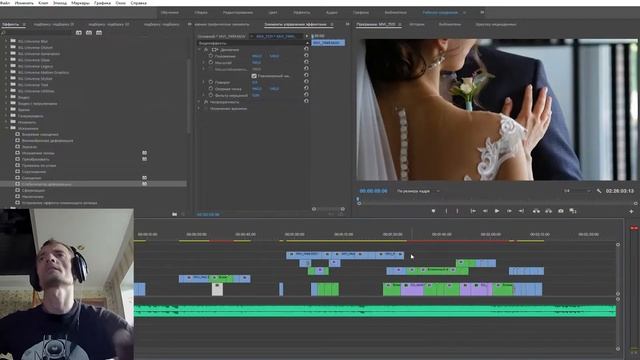The height and width of the screenshot is (360, 640).
Task: Open the 1/4 playback resolution dropdown
Action: 577,191
